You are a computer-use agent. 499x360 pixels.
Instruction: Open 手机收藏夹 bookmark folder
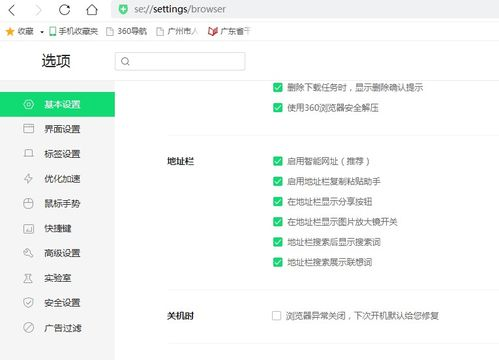[x=73, y=31]
